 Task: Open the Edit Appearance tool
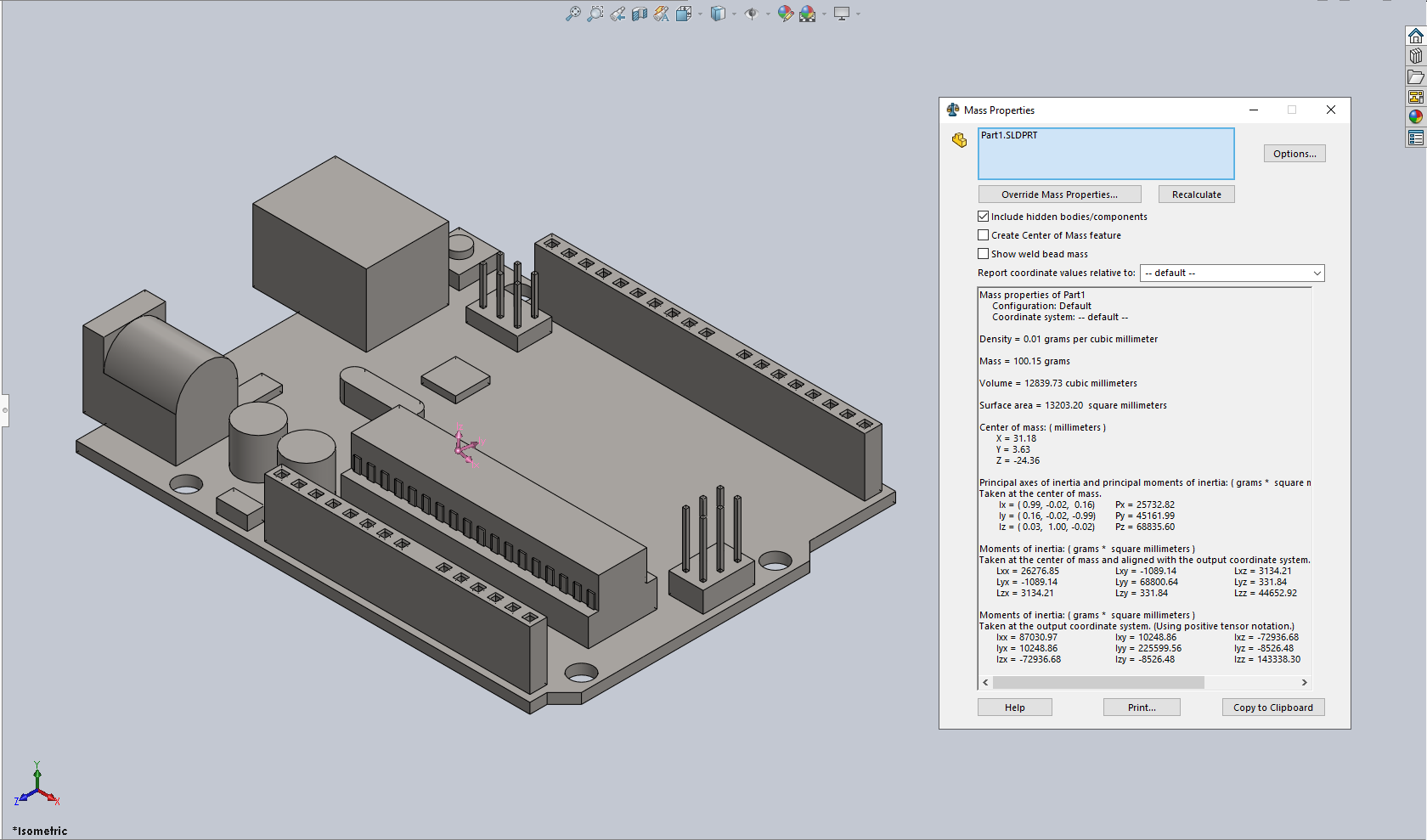[785, 14]
